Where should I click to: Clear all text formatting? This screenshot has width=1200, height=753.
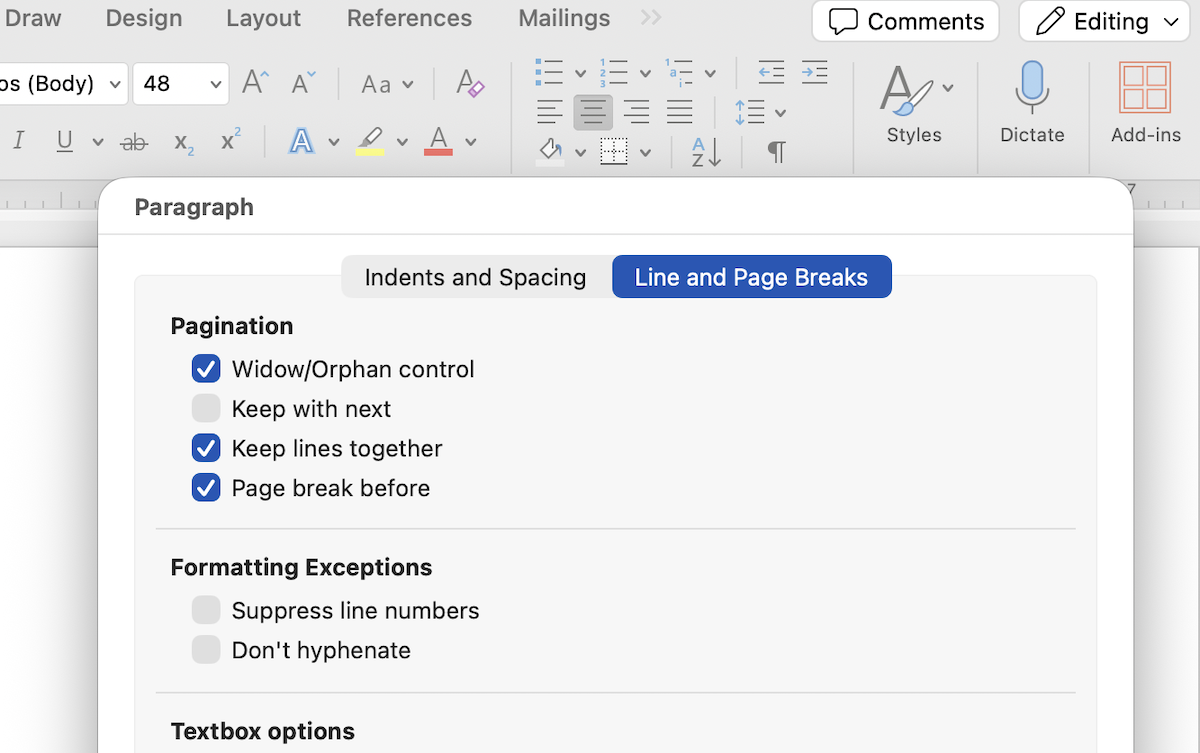pyautogui.click(x=469, y=83)
